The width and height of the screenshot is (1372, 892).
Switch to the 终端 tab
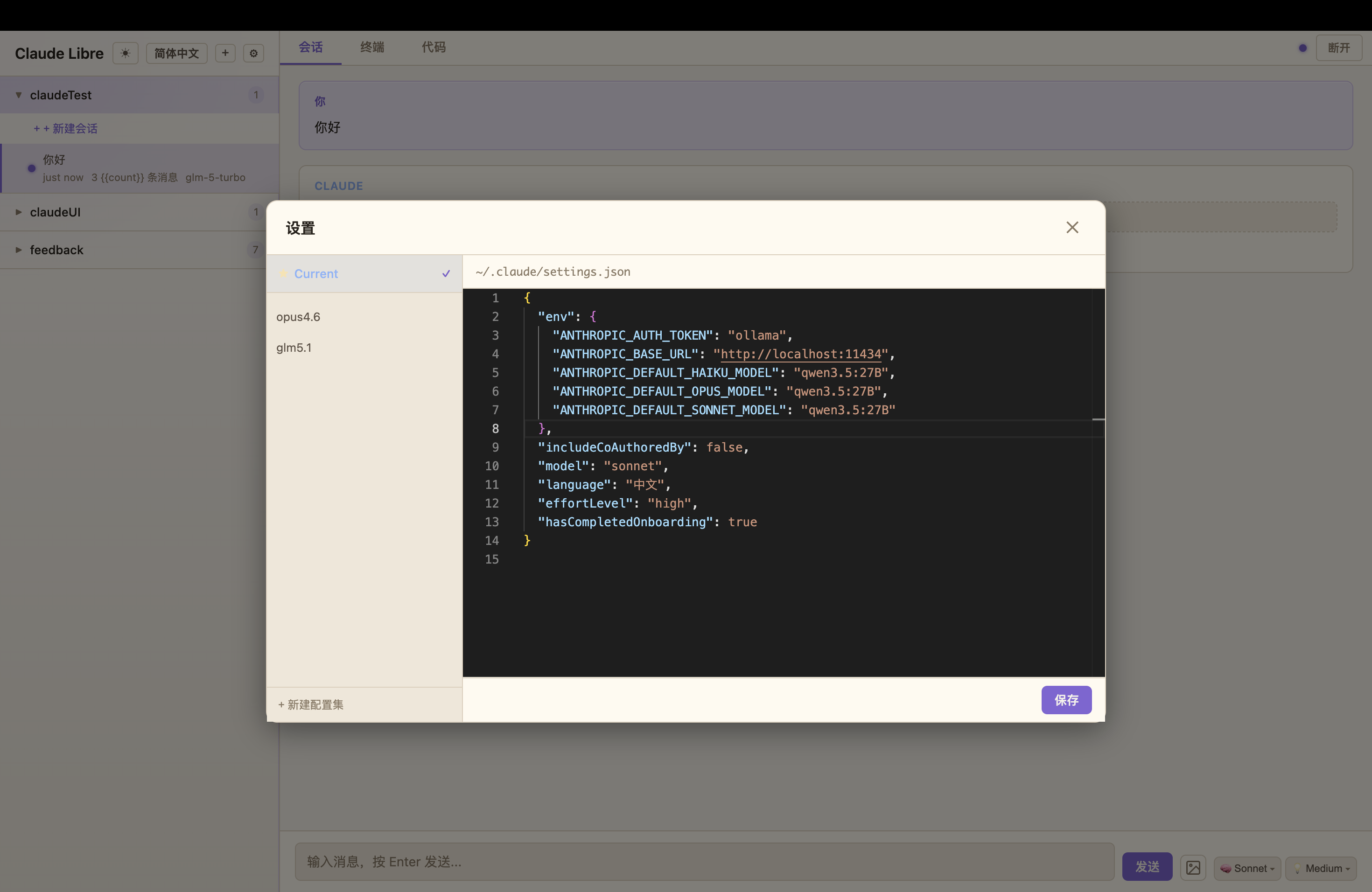click(x=372, y=47)
